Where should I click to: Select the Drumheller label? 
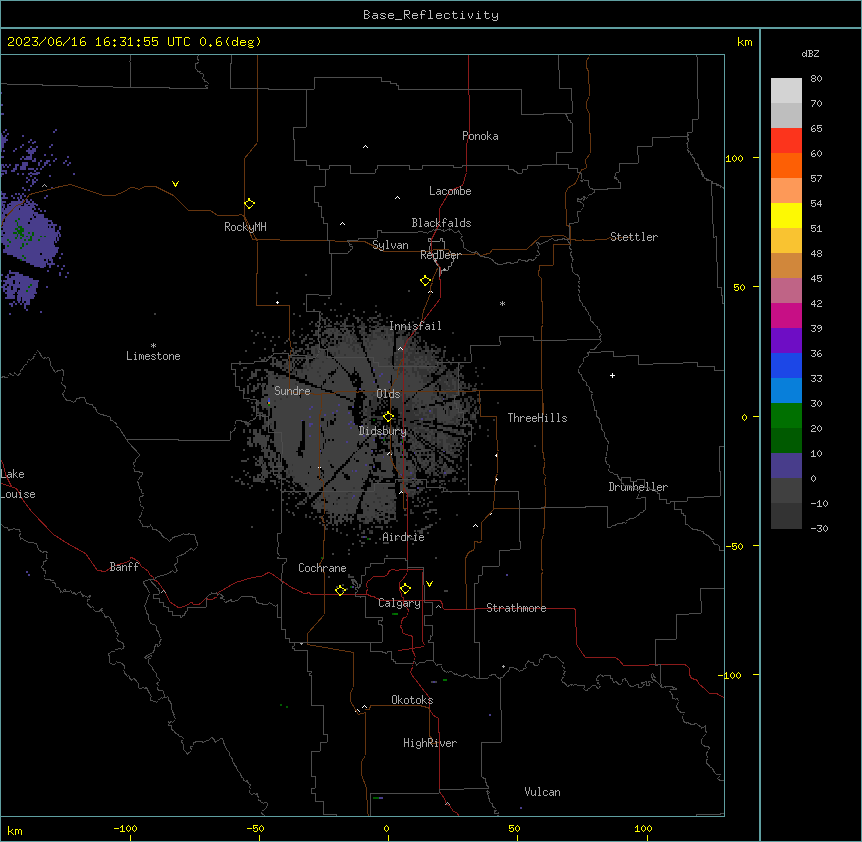coord(638,487)
